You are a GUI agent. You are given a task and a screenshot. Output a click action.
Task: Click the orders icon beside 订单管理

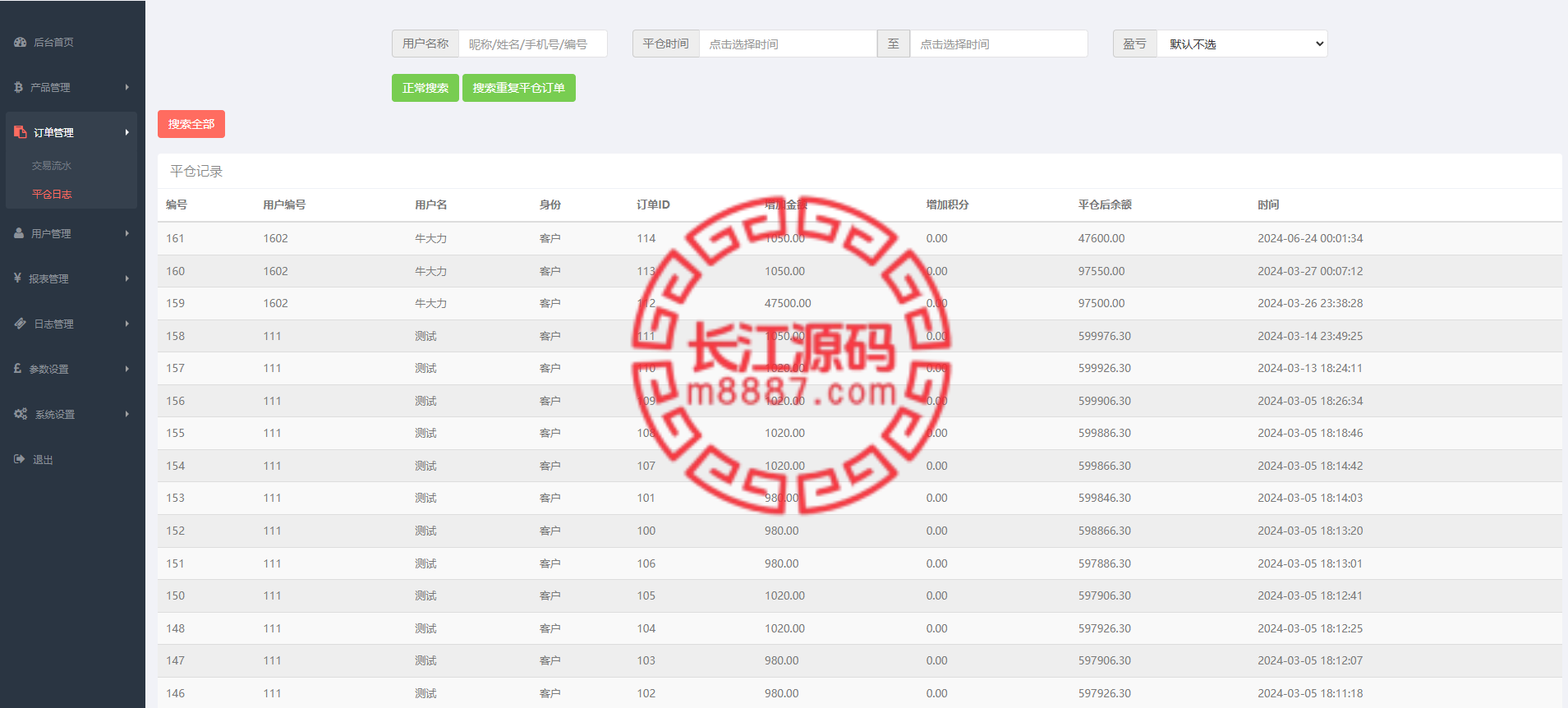click(x=20, y=131)
